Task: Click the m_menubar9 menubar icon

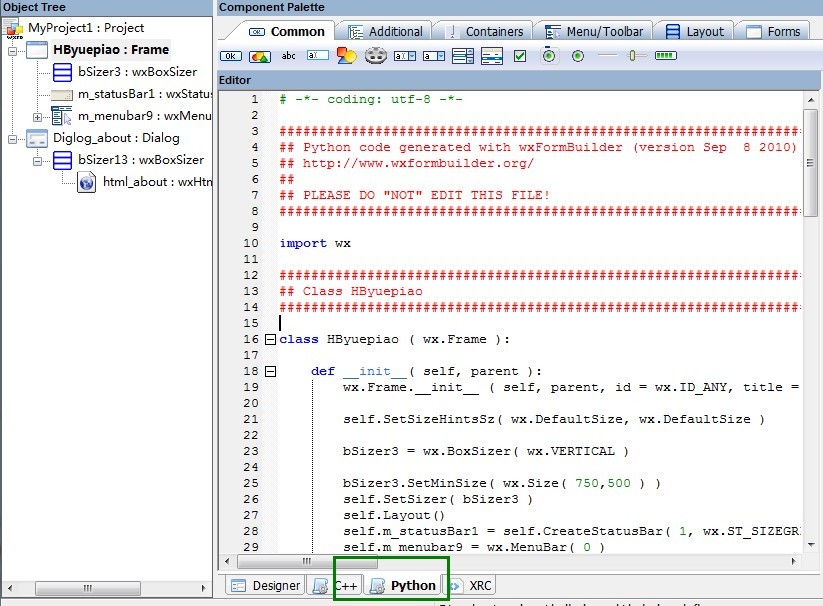Action: (61, 116)
